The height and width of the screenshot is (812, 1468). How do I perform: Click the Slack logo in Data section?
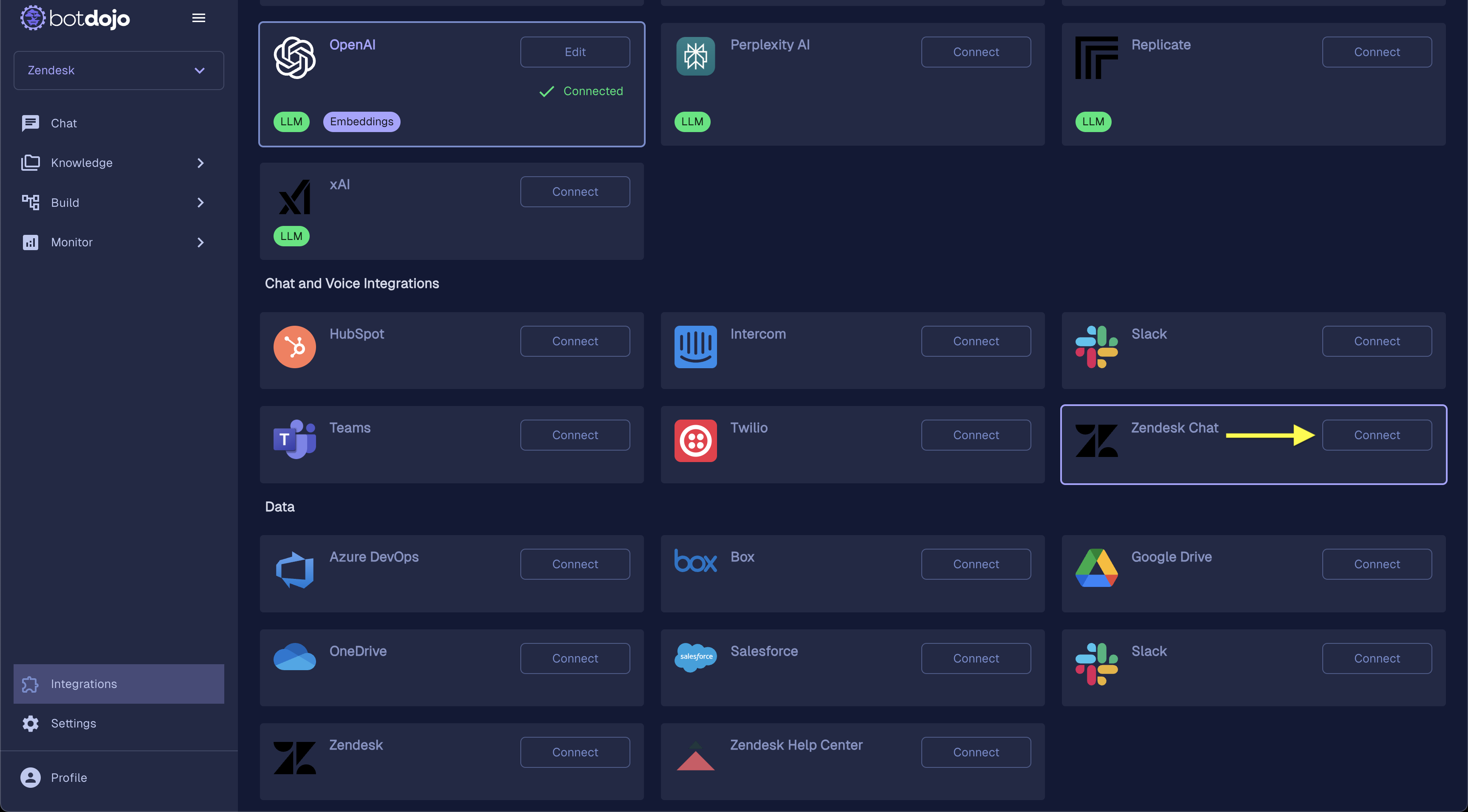(x=1096, y=664)
